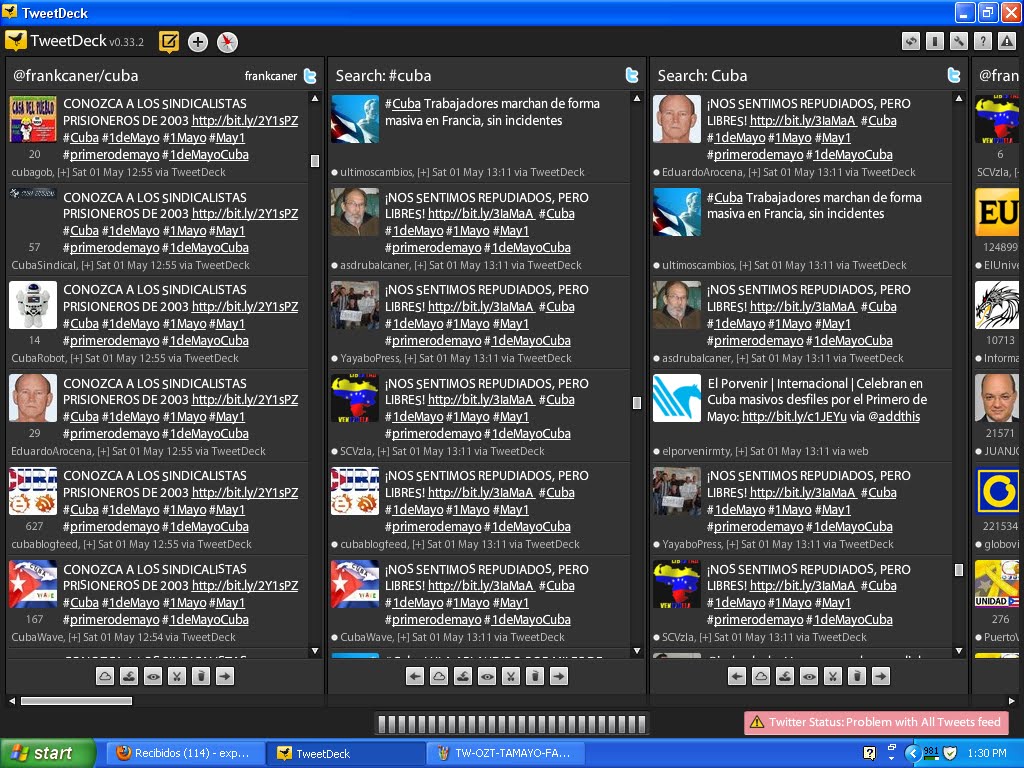Click scroll down arrow in Search: #cuba column
Viewport: 1024px width, 768px height.
pos(637,651)
